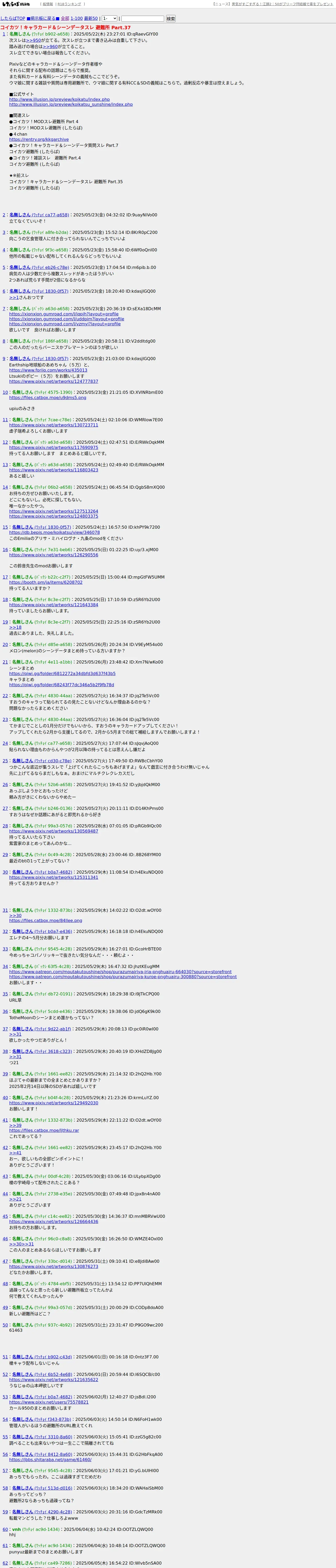Image resolution: width=336 pixels, height=1568 pixels.
Task: Open catbox 84llee.png link
Action: (46, 921)
